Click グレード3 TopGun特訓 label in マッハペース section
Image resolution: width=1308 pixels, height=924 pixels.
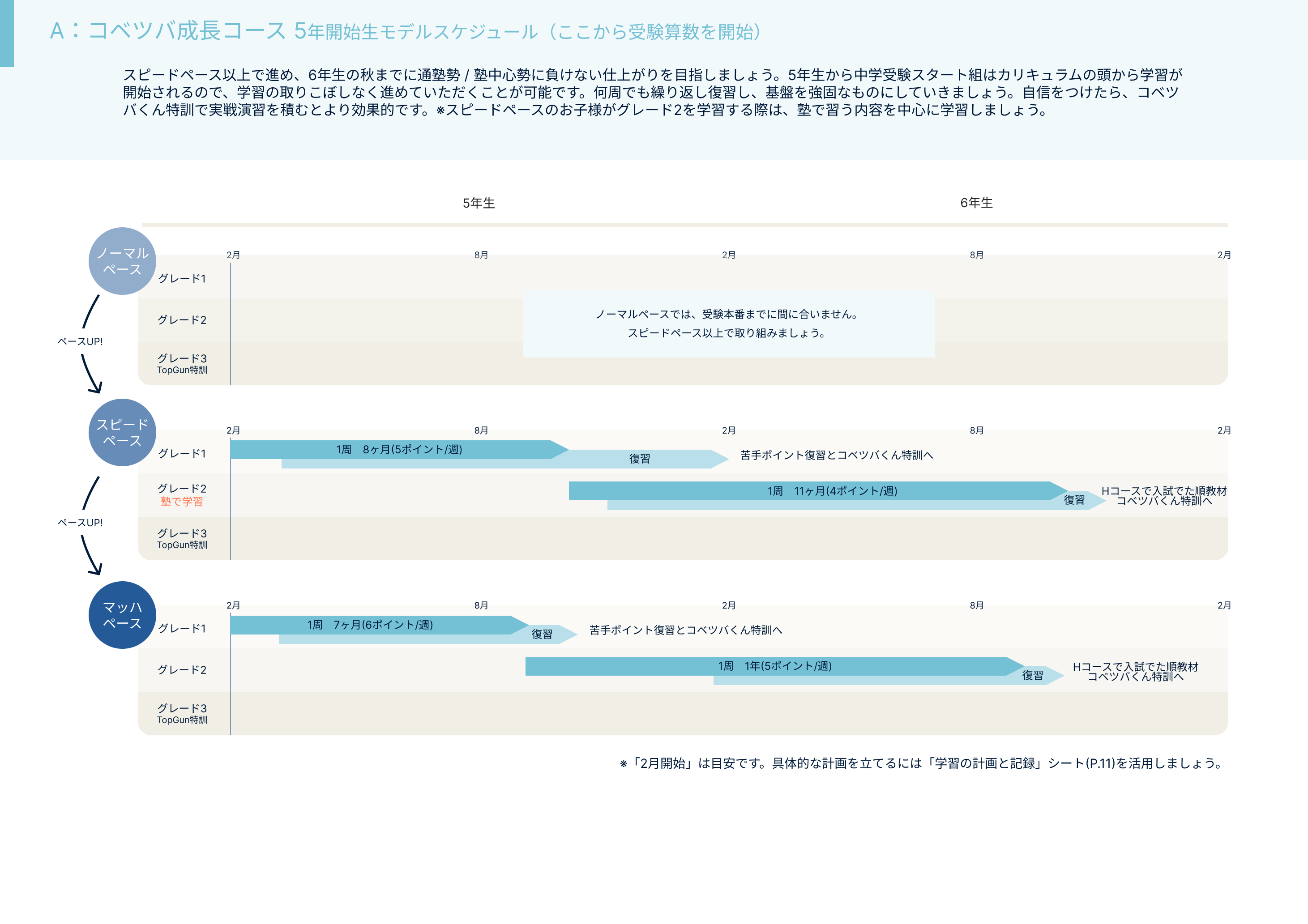pos(182,713)
